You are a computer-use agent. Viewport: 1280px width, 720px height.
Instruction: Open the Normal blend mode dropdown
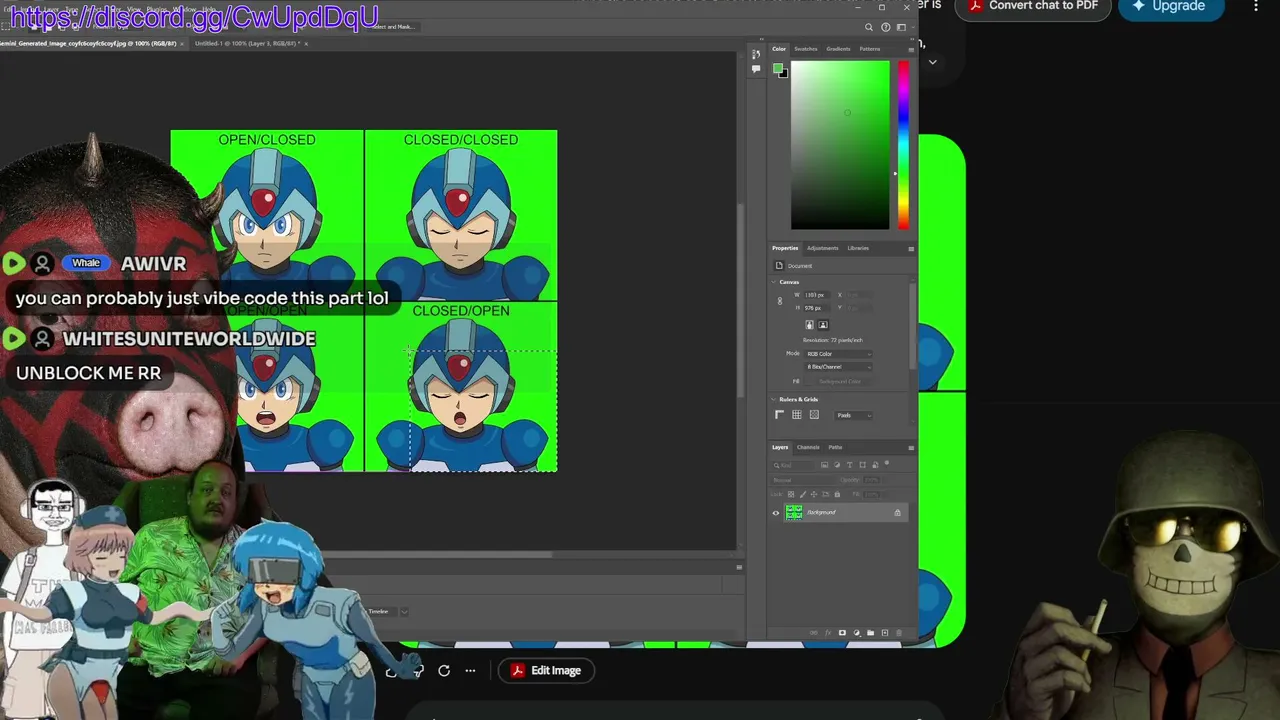click(x=805, y=480)
